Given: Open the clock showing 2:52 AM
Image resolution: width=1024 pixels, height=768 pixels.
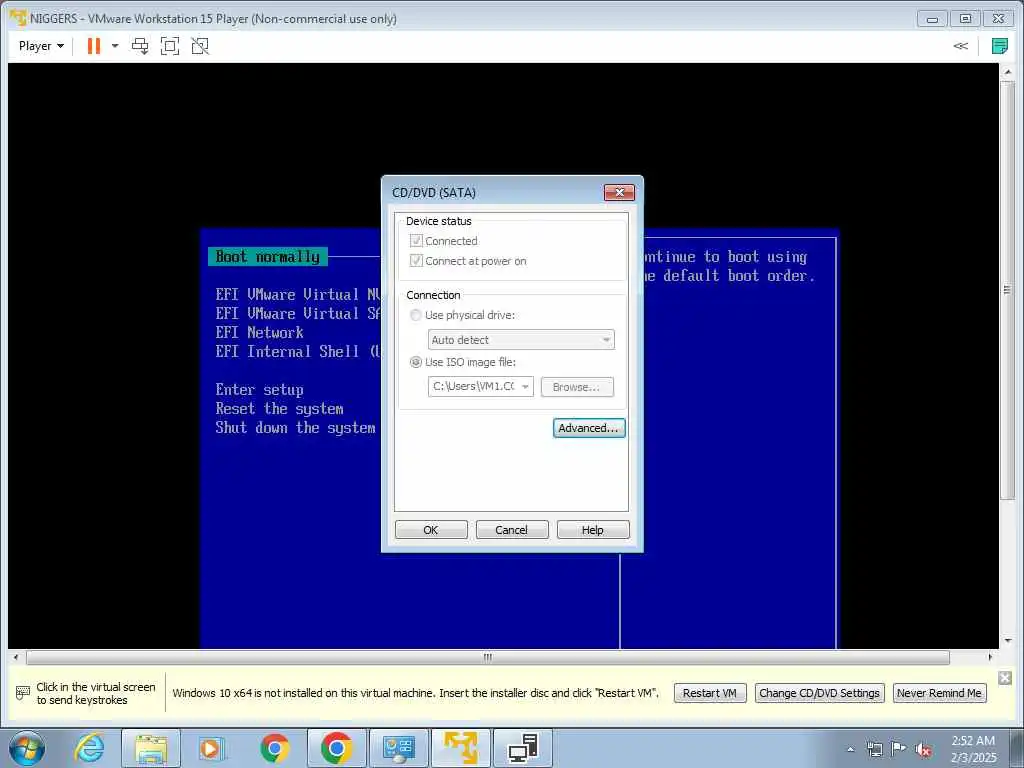Looking at the screenshot, I should 974,749.
